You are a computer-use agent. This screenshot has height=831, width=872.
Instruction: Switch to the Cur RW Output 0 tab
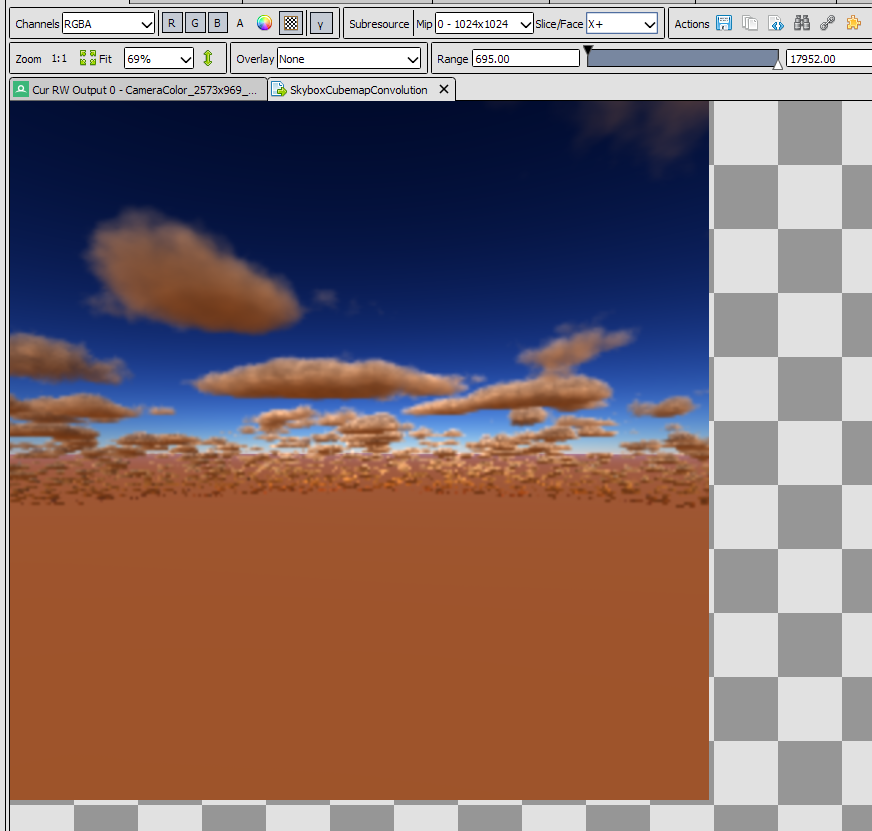[x=135, y=89]
